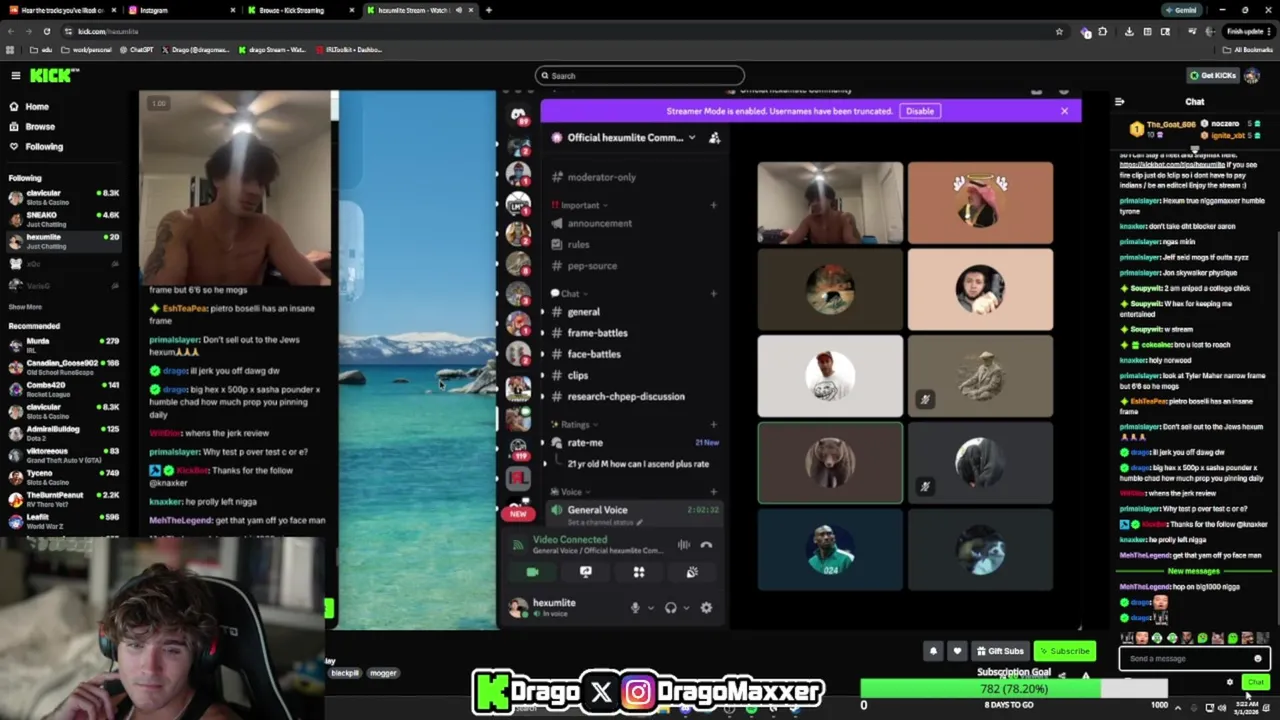Select the bear avatar participant tile

(x=830, y=463)
